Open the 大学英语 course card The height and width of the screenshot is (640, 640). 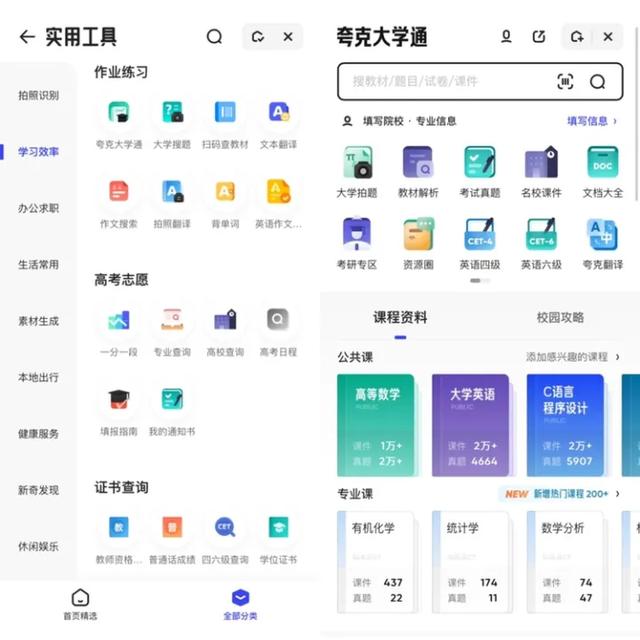(x=471, y=425)
